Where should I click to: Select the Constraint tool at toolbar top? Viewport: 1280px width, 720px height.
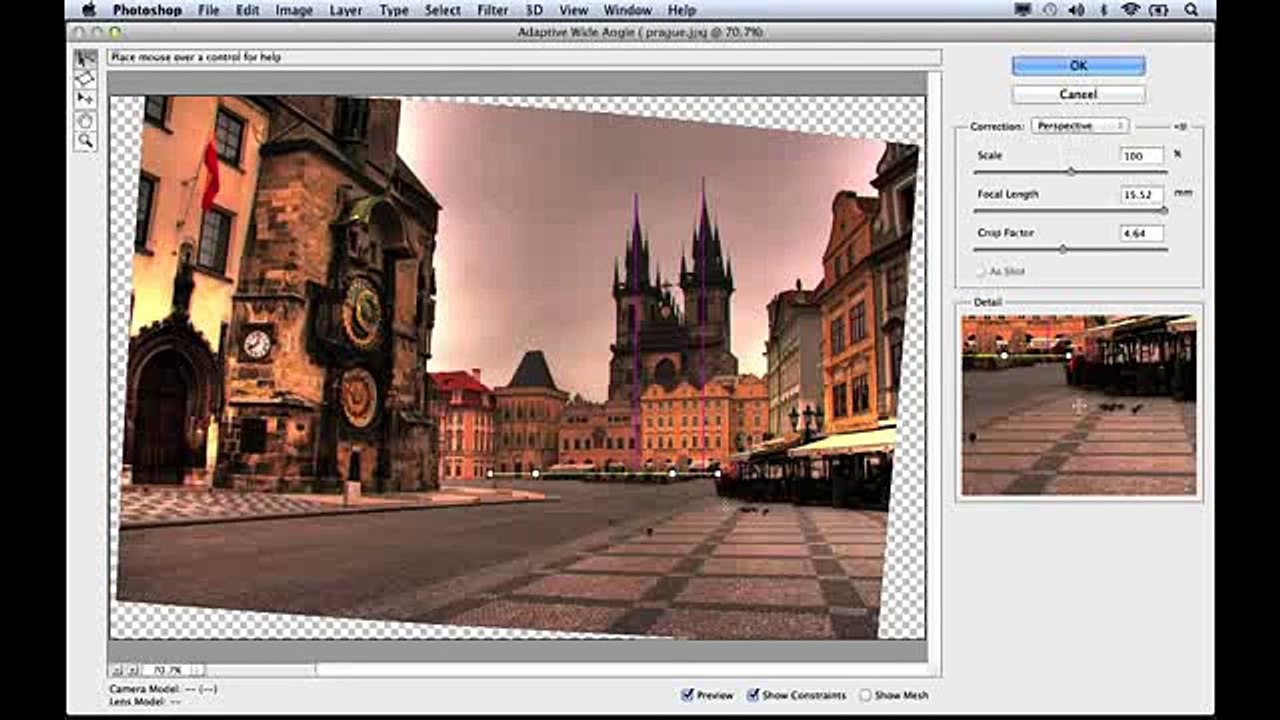(x=86, y=59)
